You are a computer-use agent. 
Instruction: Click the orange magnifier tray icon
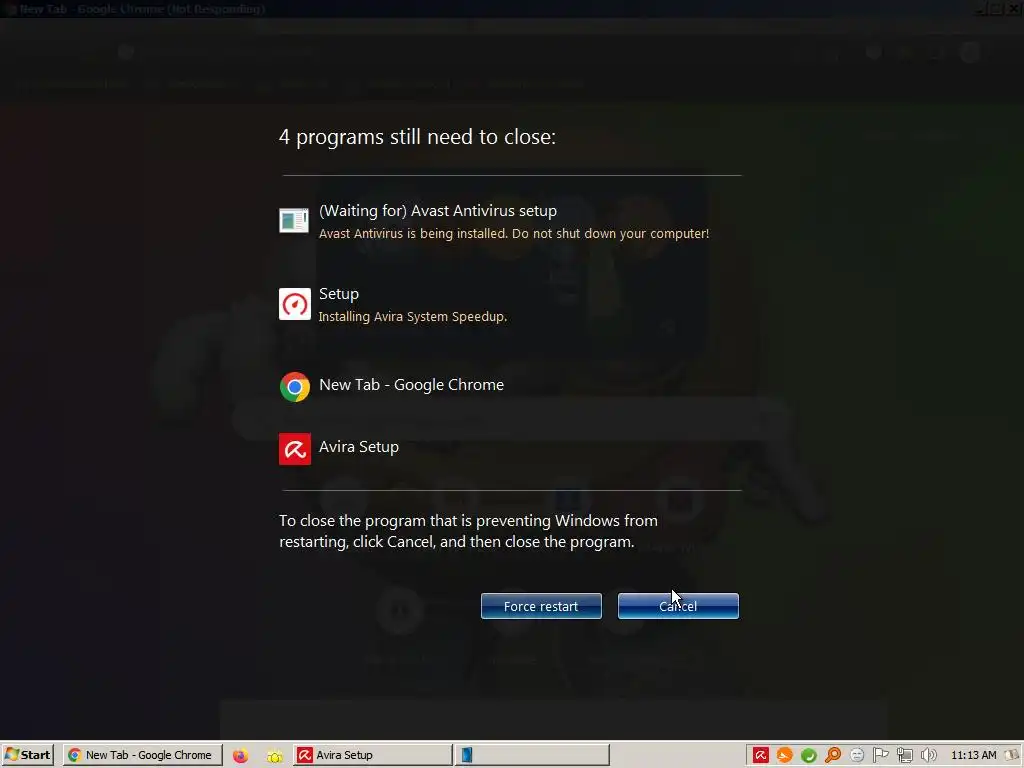point(833,755)
